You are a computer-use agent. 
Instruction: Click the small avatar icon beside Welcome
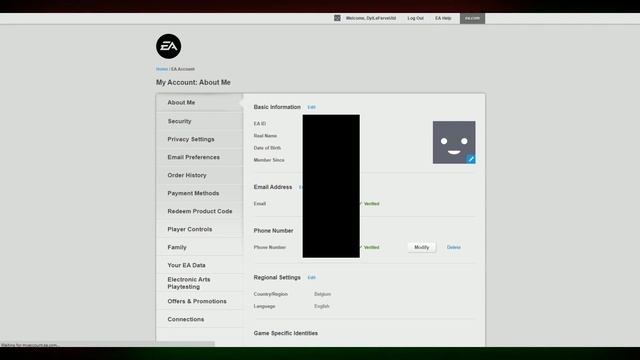pyautogui.click(x=337, y=18)
